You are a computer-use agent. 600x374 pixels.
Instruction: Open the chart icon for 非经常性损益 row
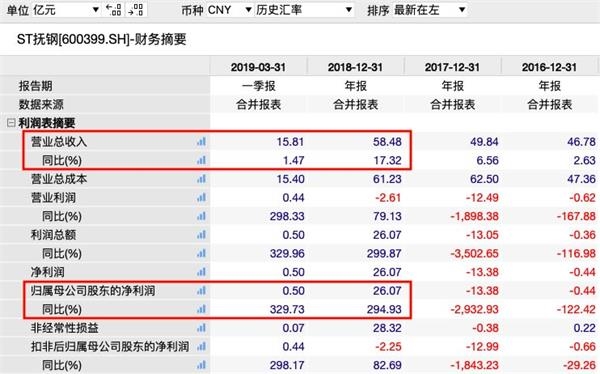coord(201,328)
